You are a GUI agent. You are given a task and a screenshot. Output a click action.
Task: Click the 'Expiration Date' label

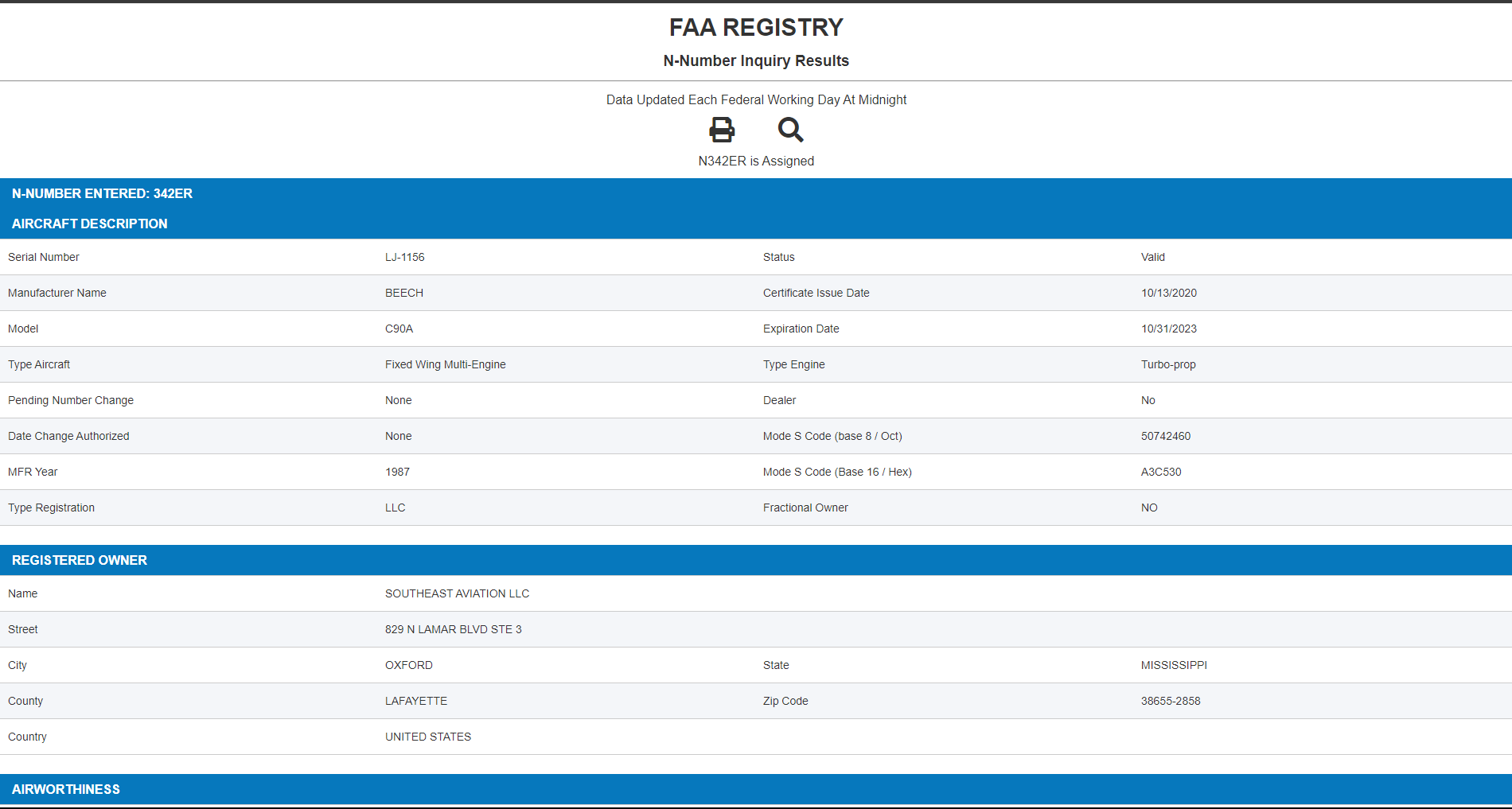801,329
